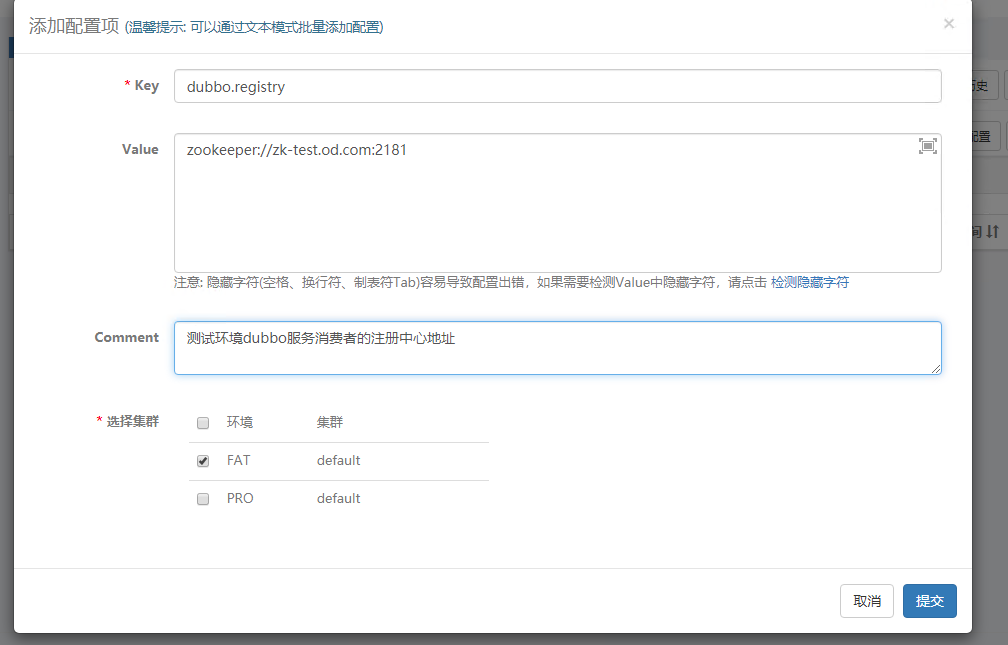Click the fullscreen icon in Value box

click(927, 147)
